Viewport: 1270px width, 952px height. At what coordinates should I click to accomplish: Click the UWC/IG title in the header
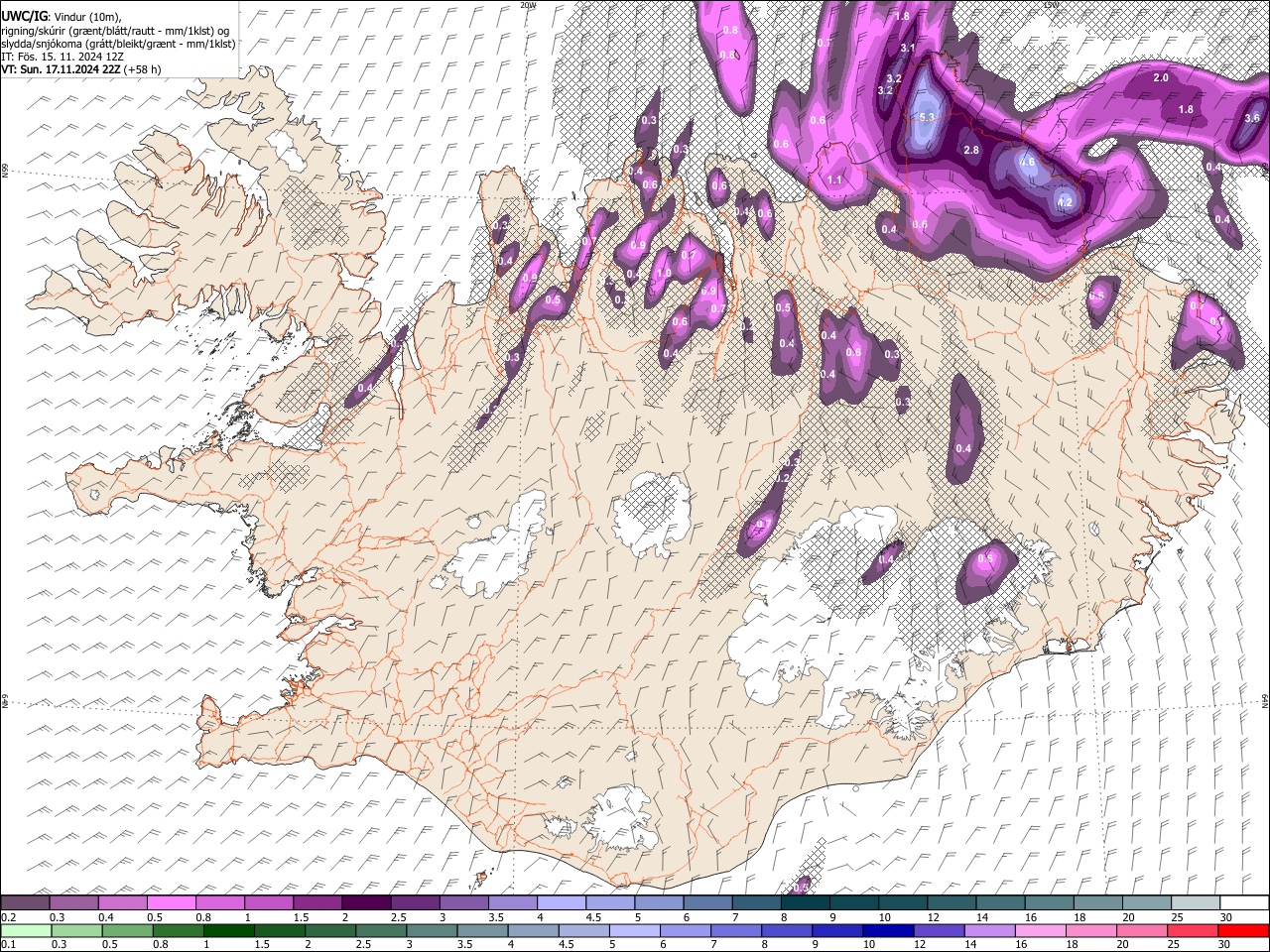25,17
